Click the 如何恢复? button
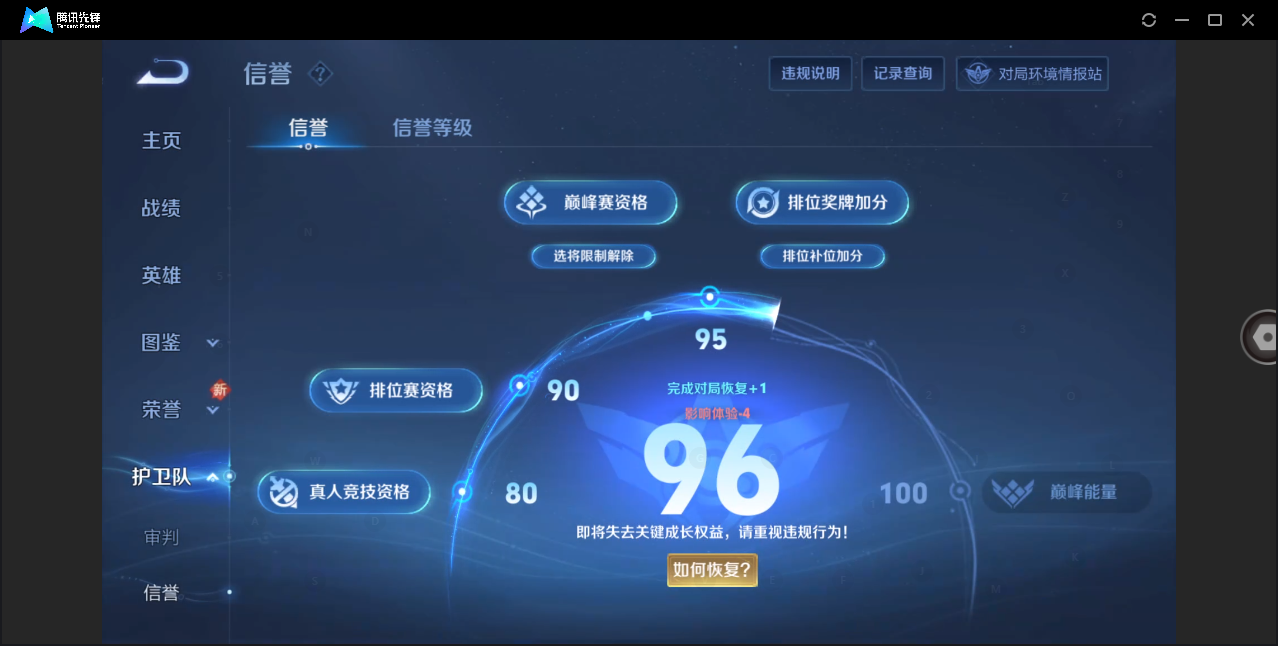The image size is (1278, 646). 713,570
